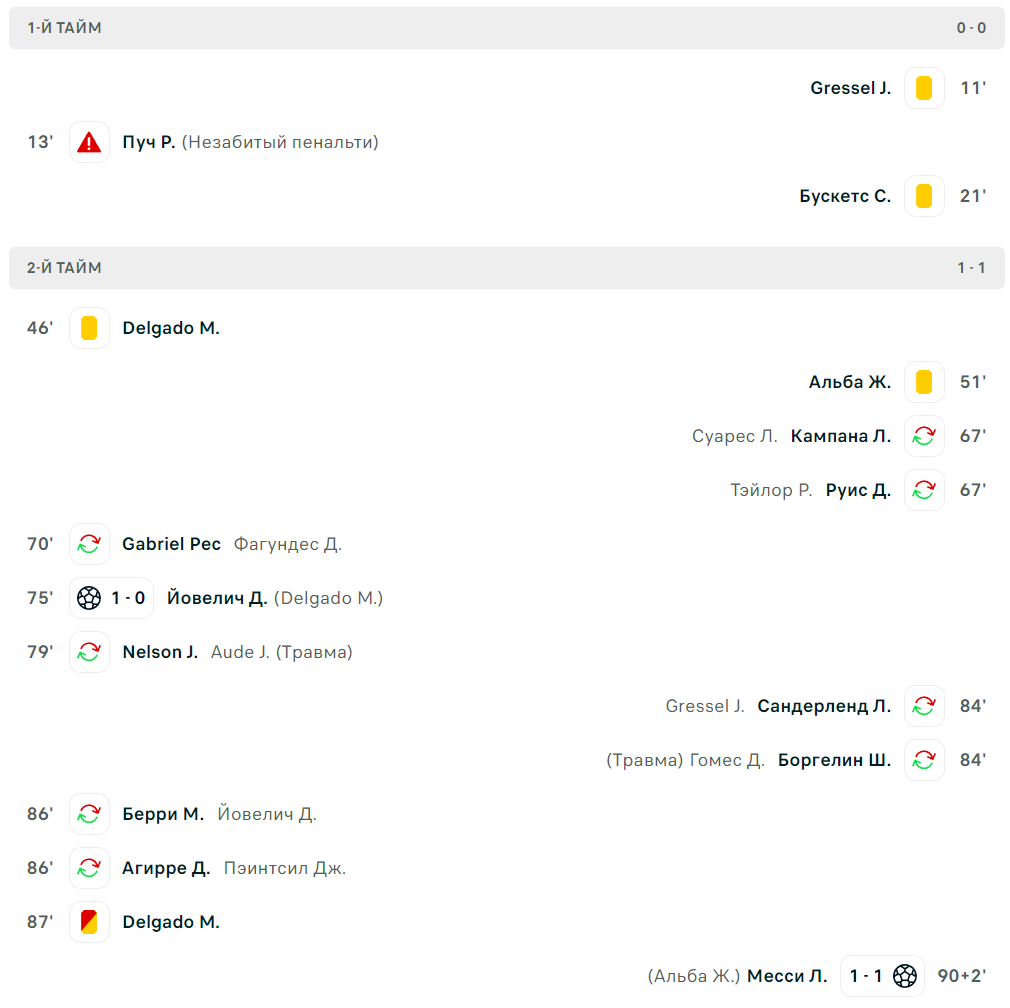Image resolution: width=1010 pixels, height=1008 pixels.
Task: Open player Сандерленд Л. at 84'
Action: (x=824, y=707)
